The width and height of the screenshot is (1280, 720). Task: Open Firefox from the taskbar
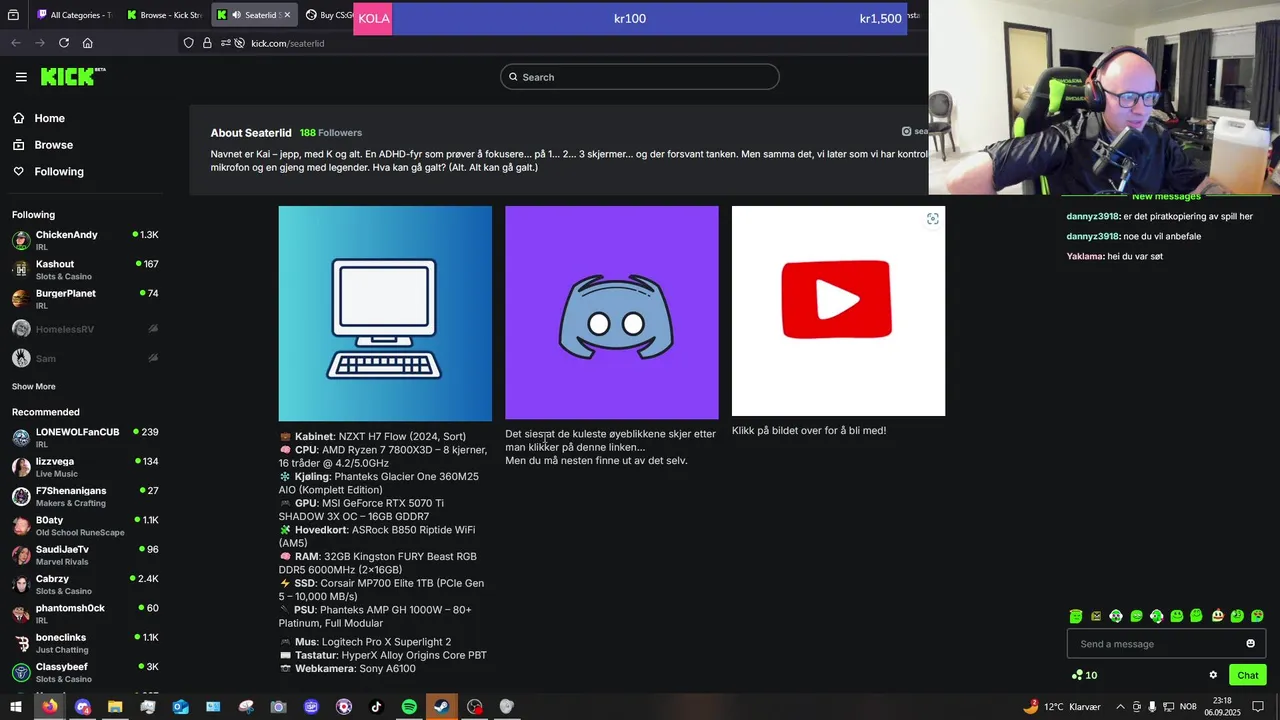coord(49,706)
